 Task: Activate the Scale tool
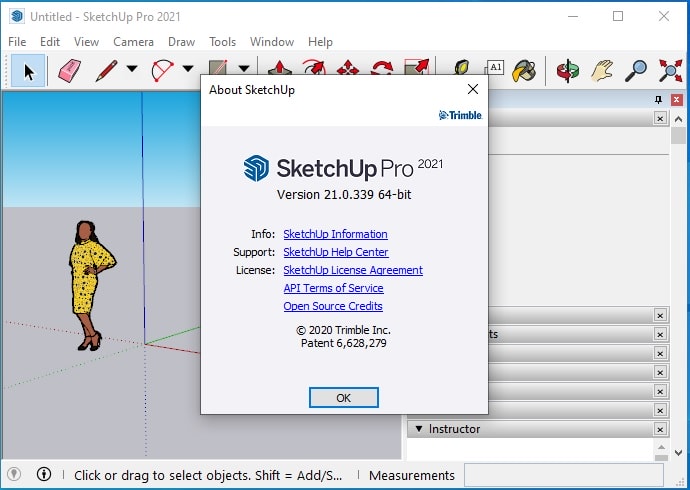[x=416, y=67]
